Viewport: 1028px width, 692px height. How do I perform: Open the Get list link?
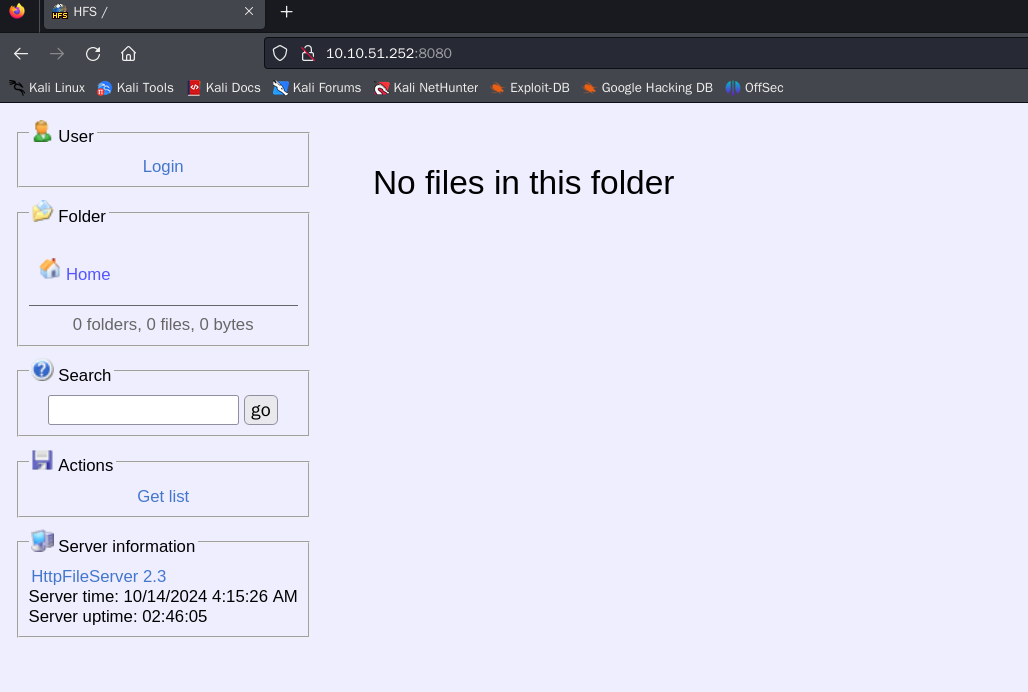point(163,497)
